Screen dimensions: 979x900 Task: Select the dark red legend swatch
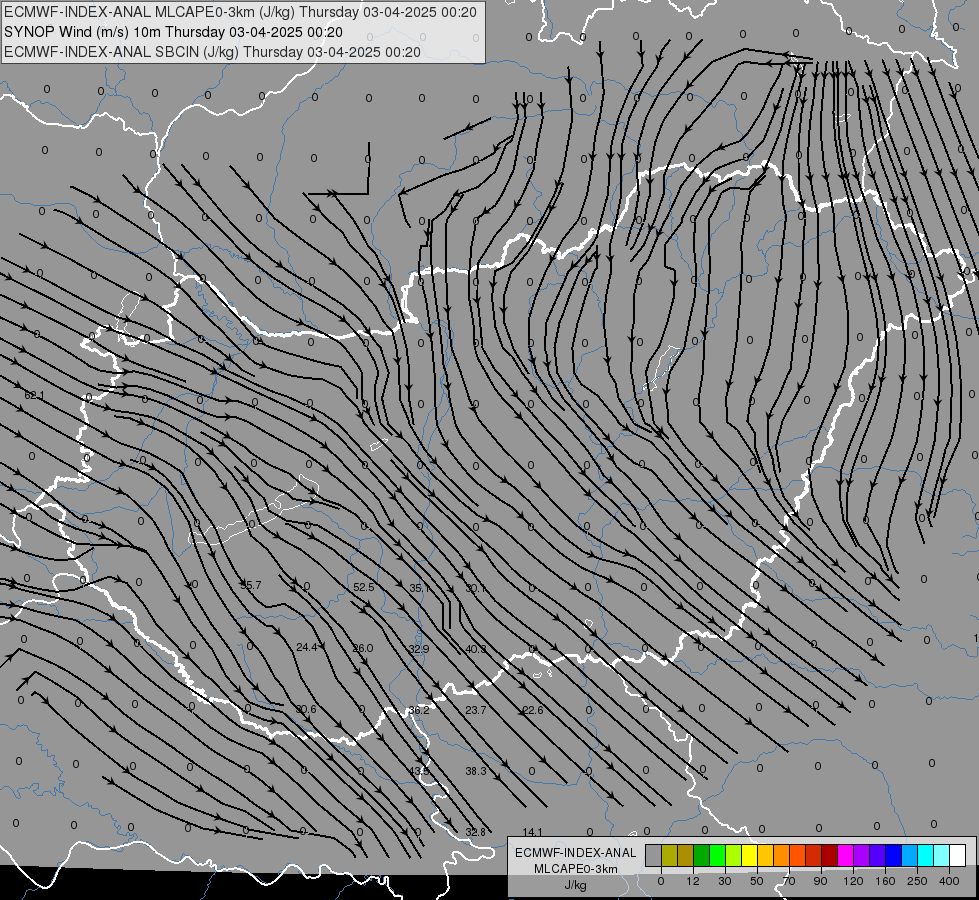tap(829, 855)
